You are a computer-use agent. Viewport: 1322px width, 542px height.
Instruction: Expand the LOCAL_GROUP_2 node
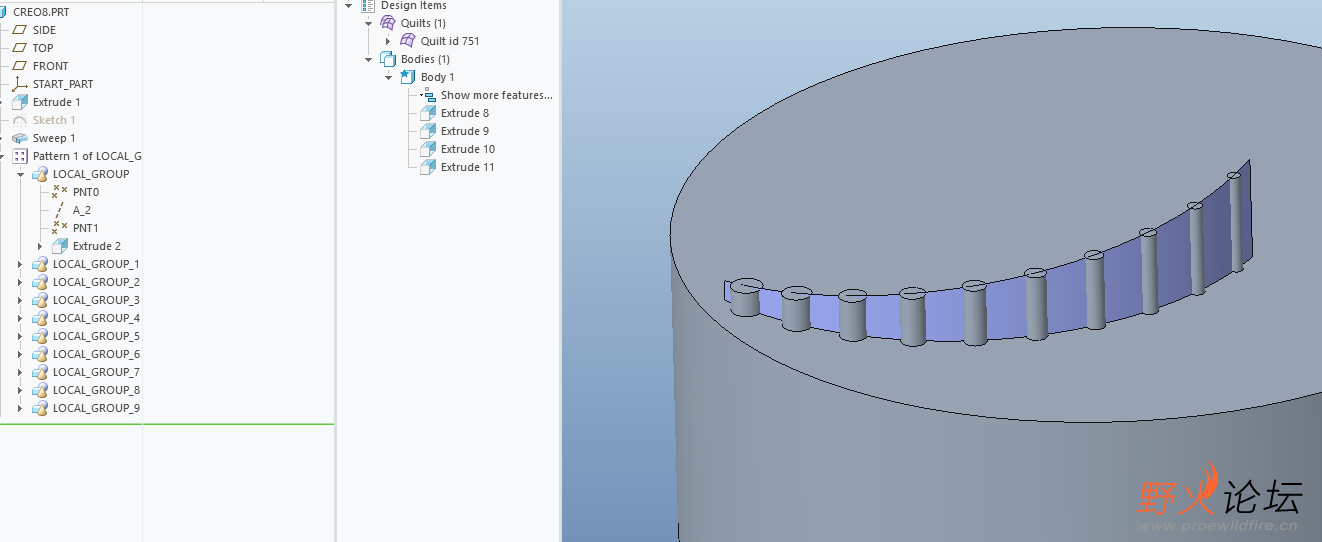tap(20, 282)
